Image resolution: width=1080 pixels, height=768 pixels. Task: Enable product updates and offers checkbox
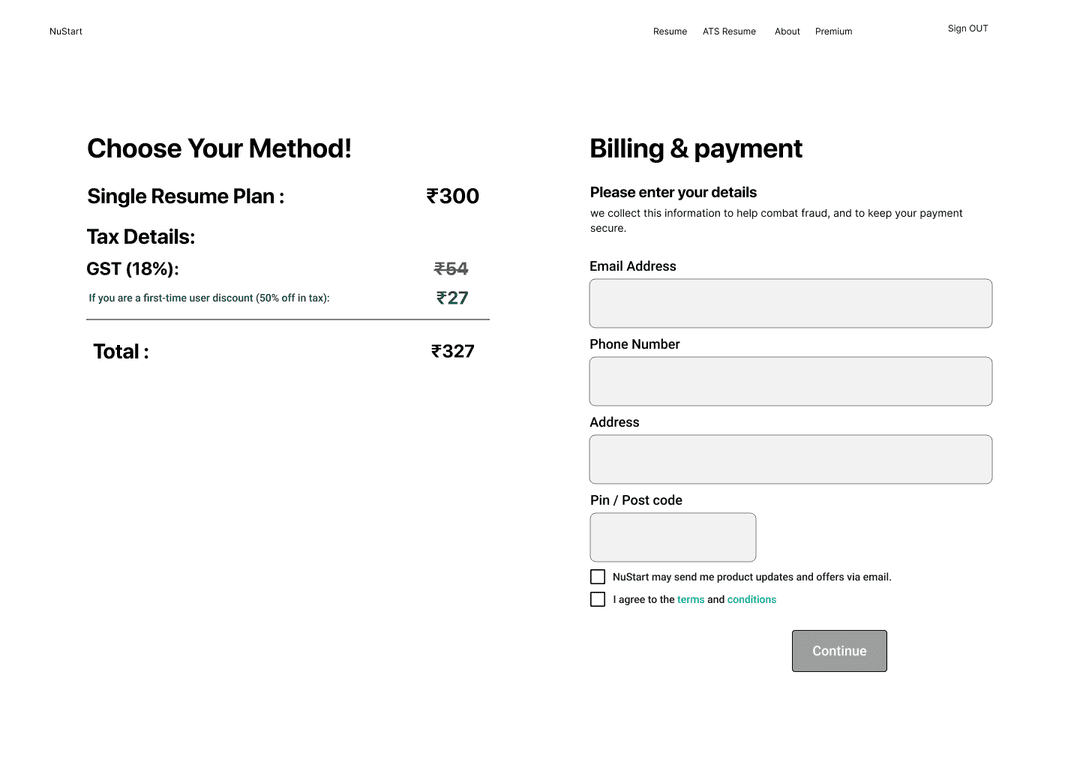tap(598, 577)
